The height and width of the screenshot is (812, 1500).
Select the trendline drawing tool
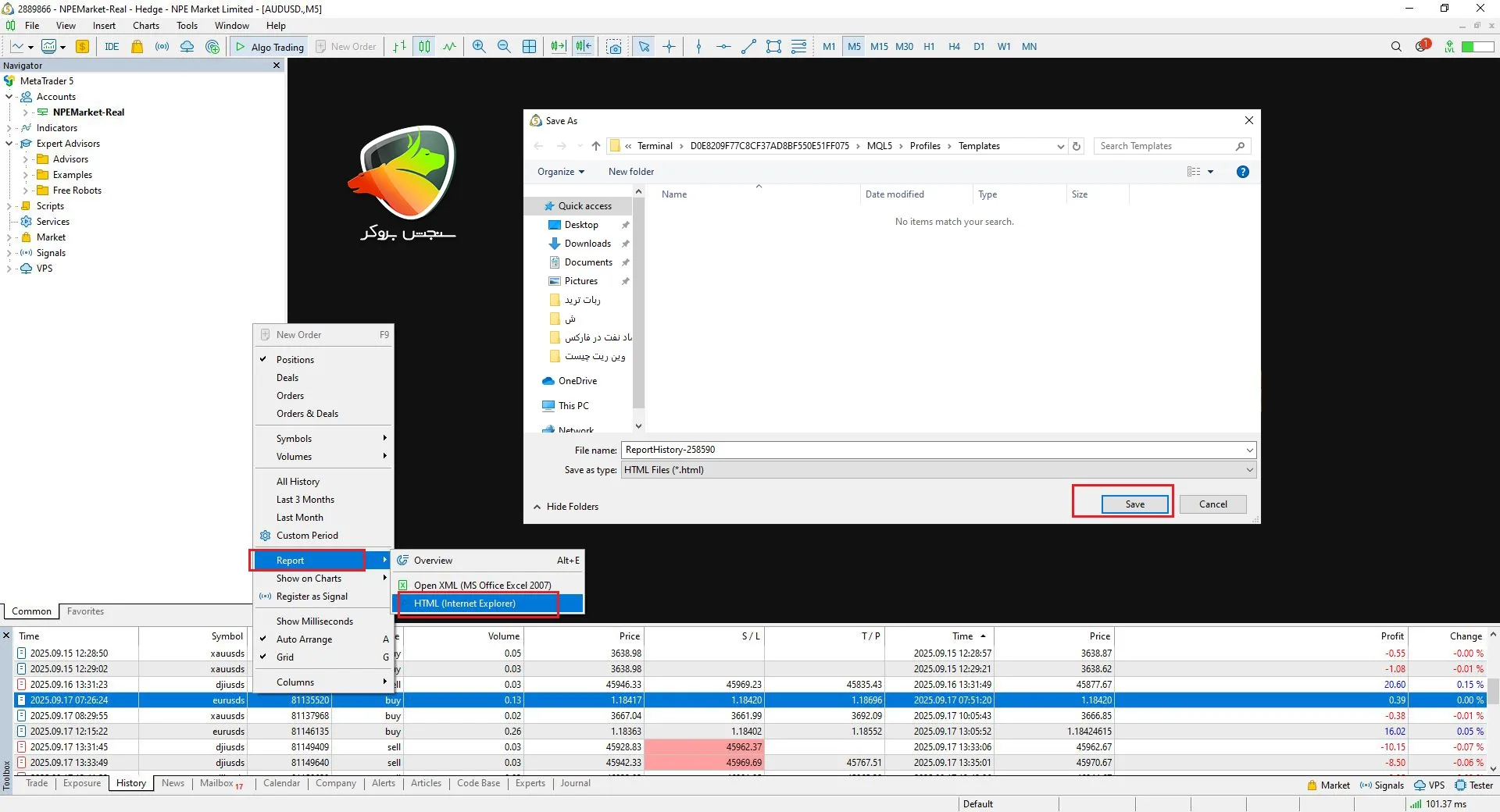748,47
